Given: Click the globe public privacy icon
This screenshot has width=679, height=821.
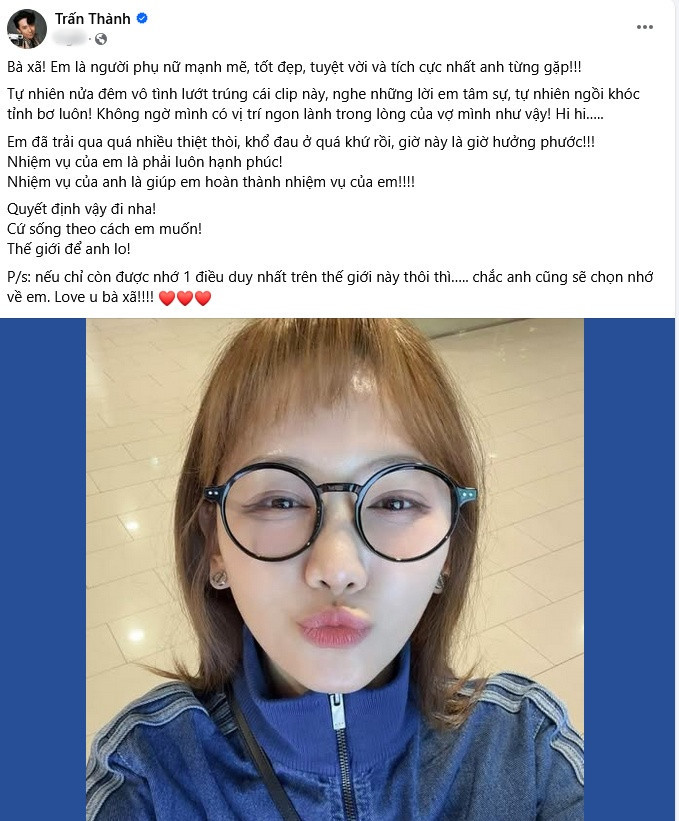Looking at the screenshot, I should click(101, 39).
